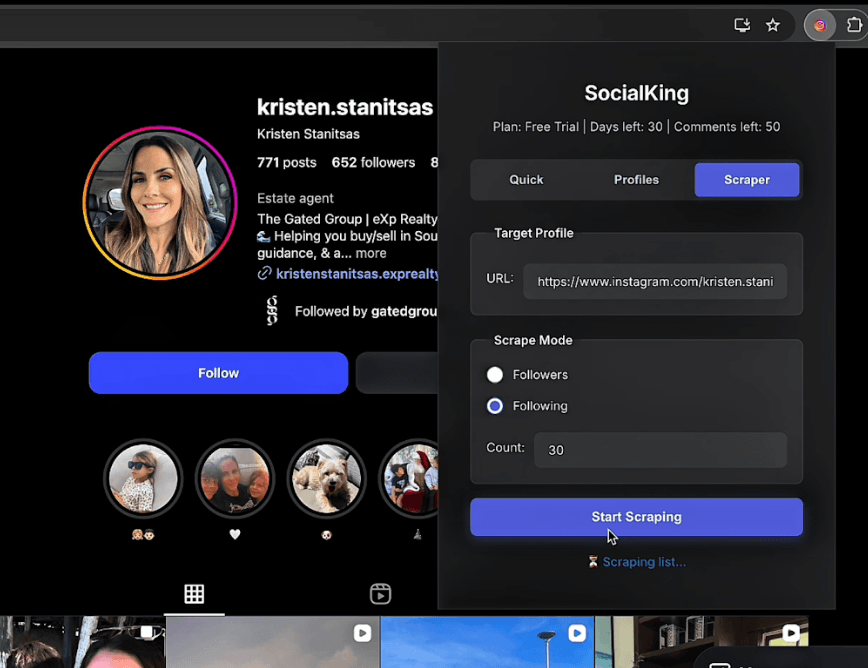Image resolution: width=868 pixels, height=668 pixels.
Task: Click the link icon beside the profile website
Action: click(264, 273)
